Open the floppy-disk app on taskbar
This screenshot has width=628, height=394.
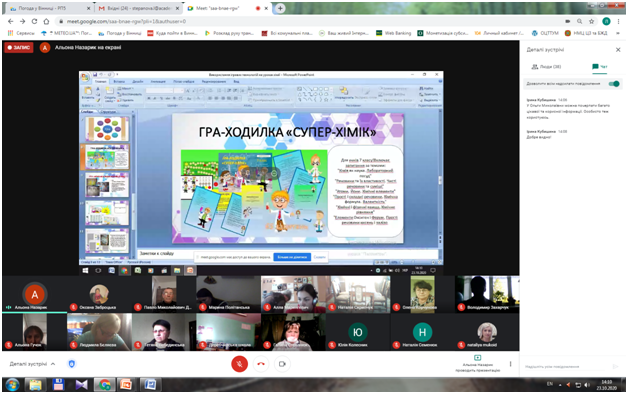coord(58,384)
